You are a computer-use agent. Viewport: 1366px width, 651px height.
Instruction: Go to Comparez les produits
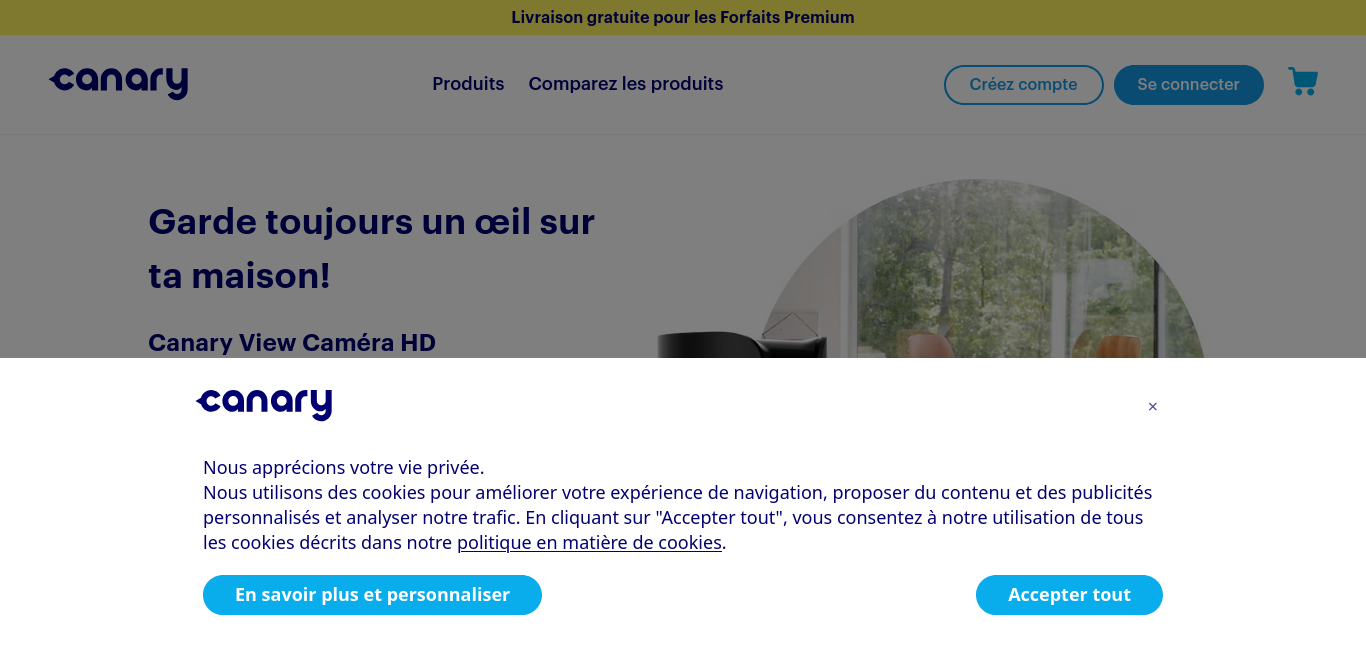pyautogui.click(x=626, y=84)
